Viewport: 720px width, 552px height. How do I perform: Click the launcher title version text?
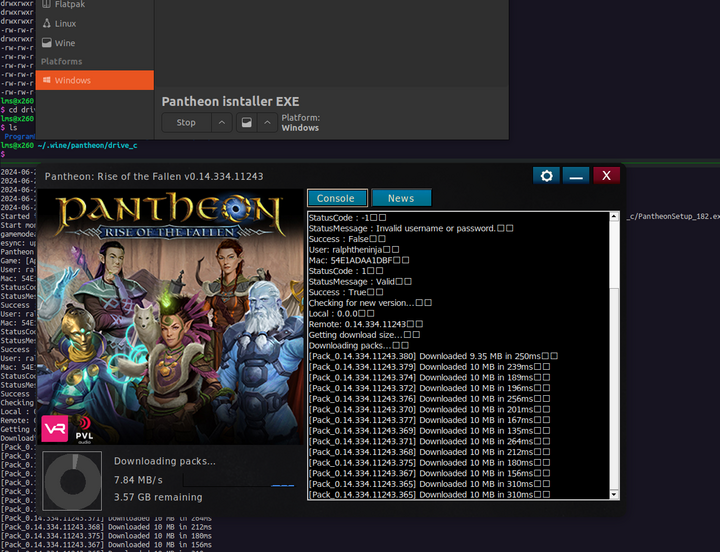[x=154, y=176]
